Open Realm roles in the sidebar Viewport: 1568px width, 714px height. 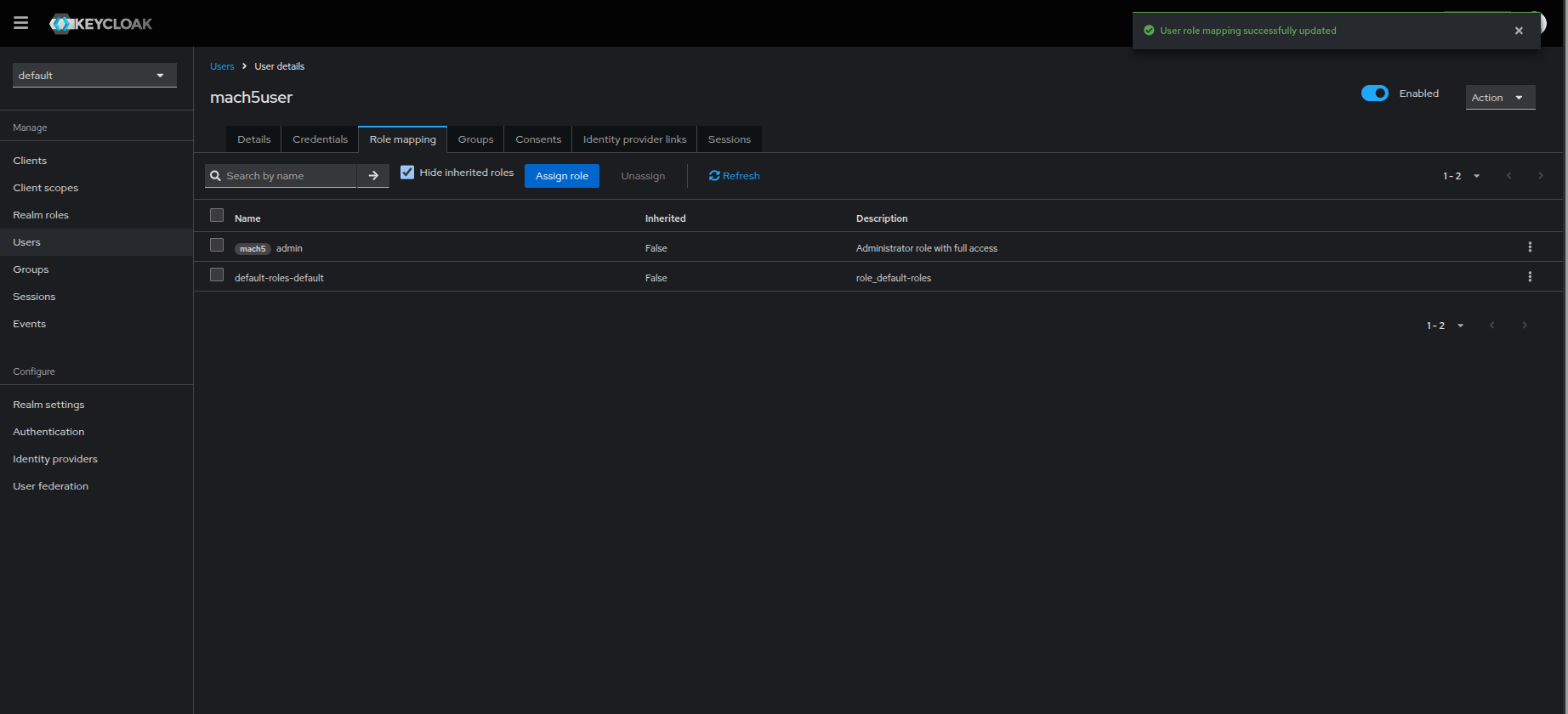point(41,215)
